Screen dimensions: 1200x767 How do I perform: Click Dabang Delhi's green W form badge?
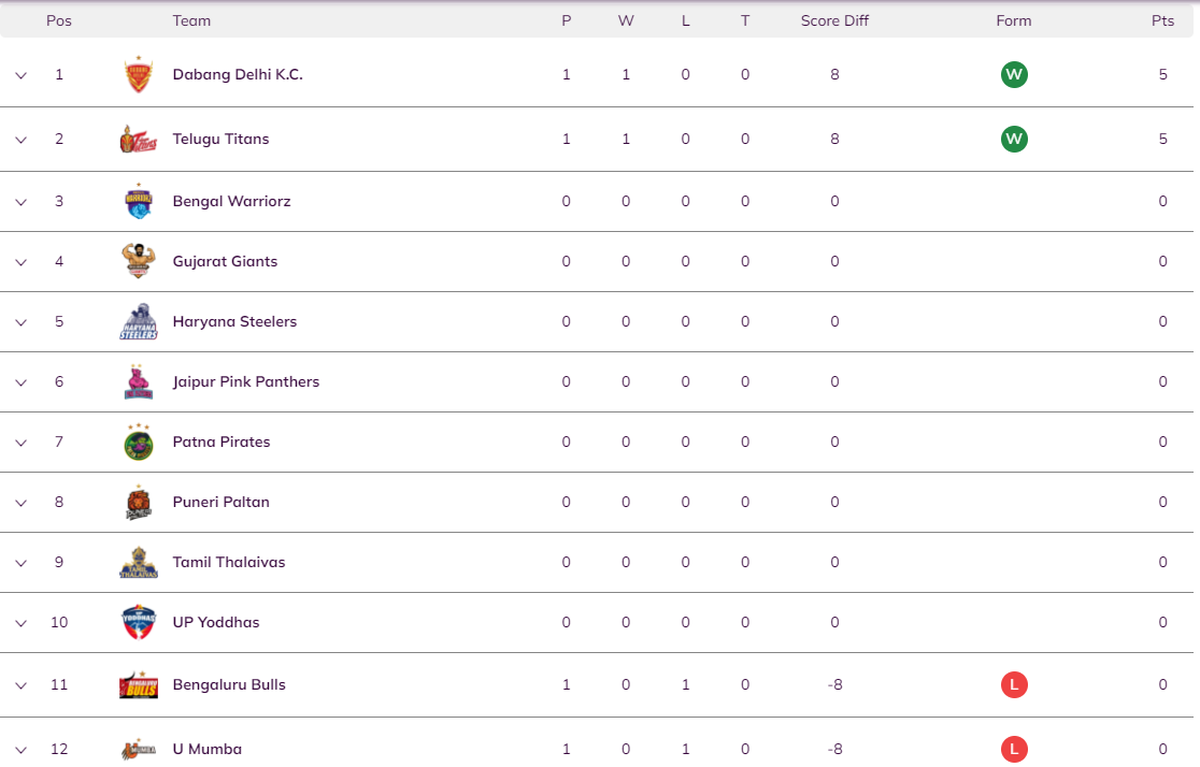[1014, 75]
